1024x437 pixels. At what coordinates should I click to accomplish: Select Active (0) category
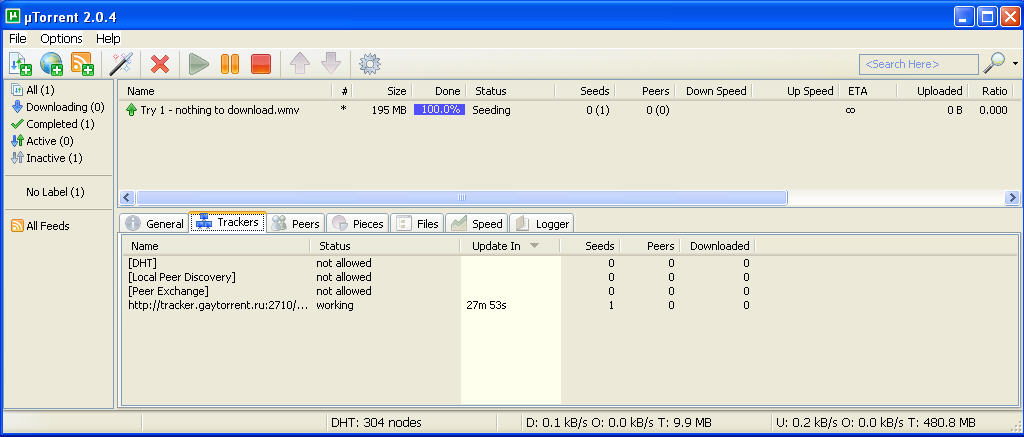click(42, 141)
